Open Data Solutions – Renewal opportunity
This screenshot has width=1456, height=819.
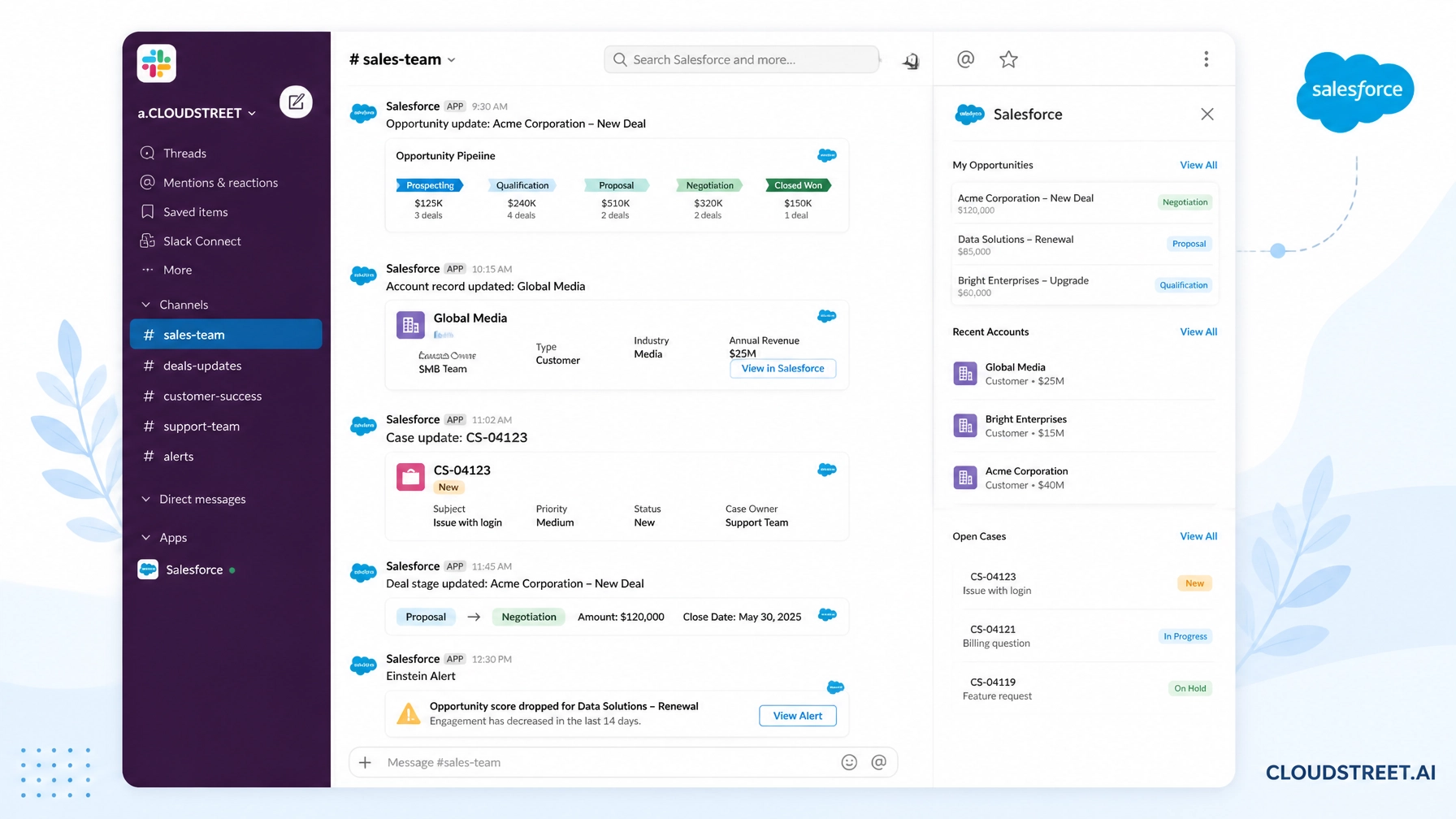1085,245
